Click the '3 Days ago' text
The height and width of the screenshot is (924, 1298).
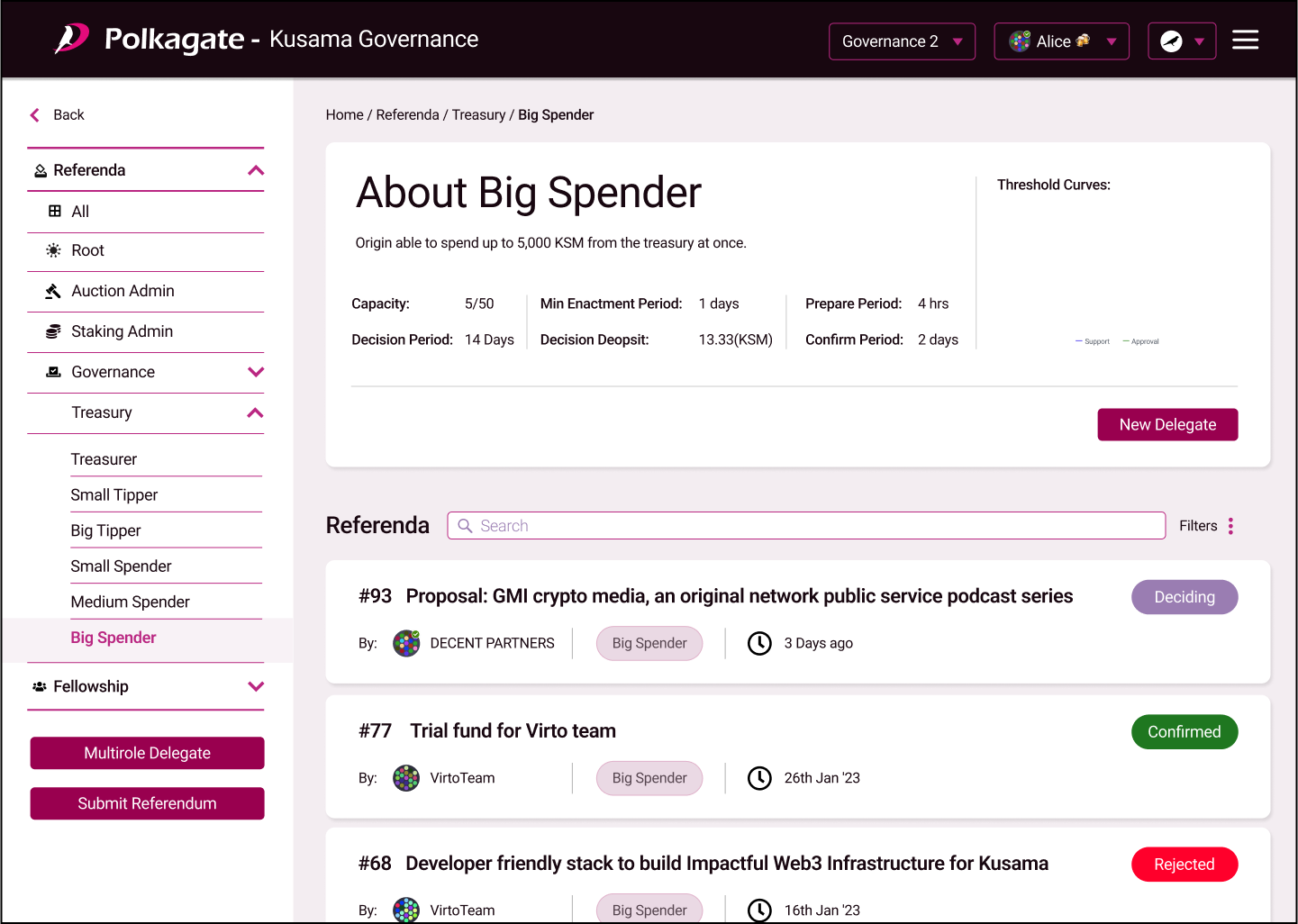(x=818, y=643)
